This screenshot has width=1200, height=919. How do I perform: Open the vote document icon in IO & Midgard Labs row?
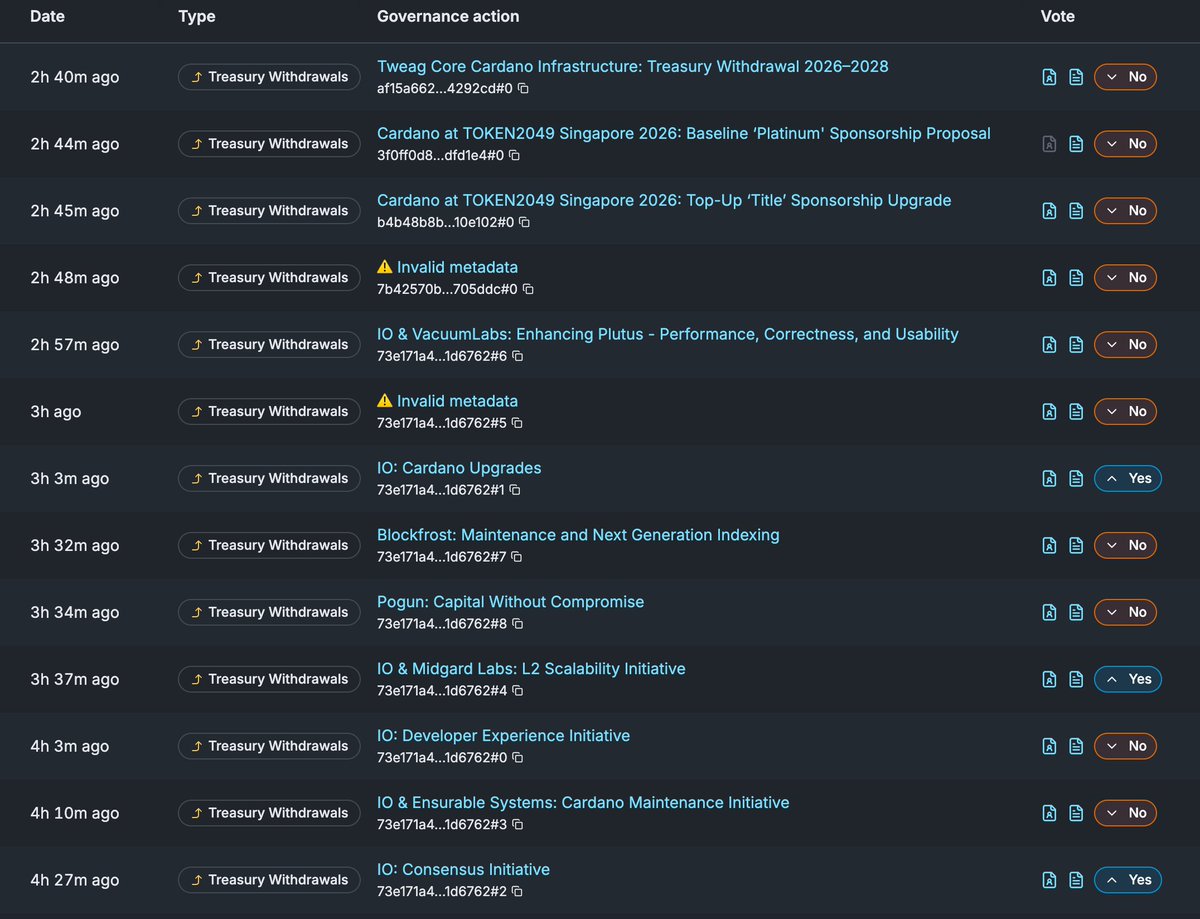1076,680
